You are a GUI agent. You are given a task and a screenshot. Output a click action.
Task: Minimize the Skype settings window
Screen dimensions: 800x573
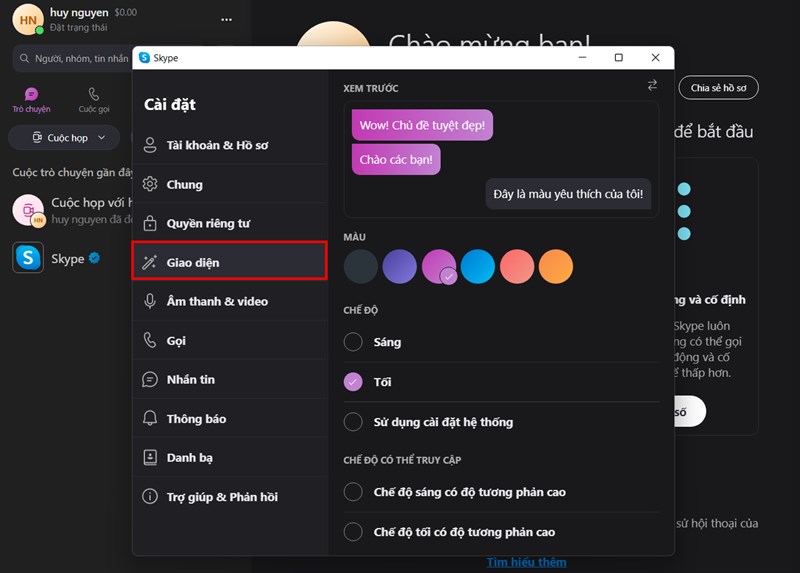click(x=582, y=58)
